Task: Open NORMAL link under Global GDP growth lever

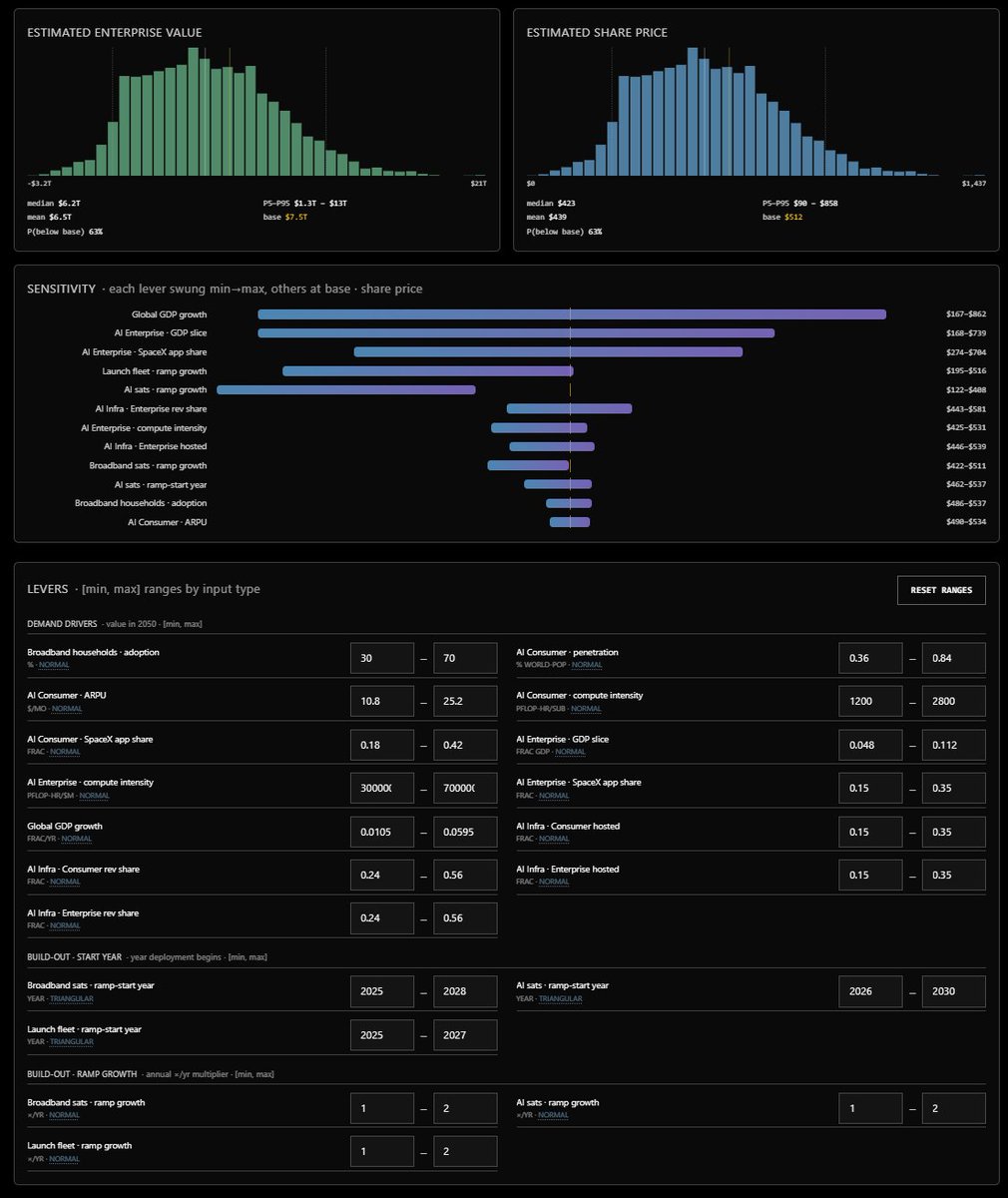Action: (x=78, y=839)
